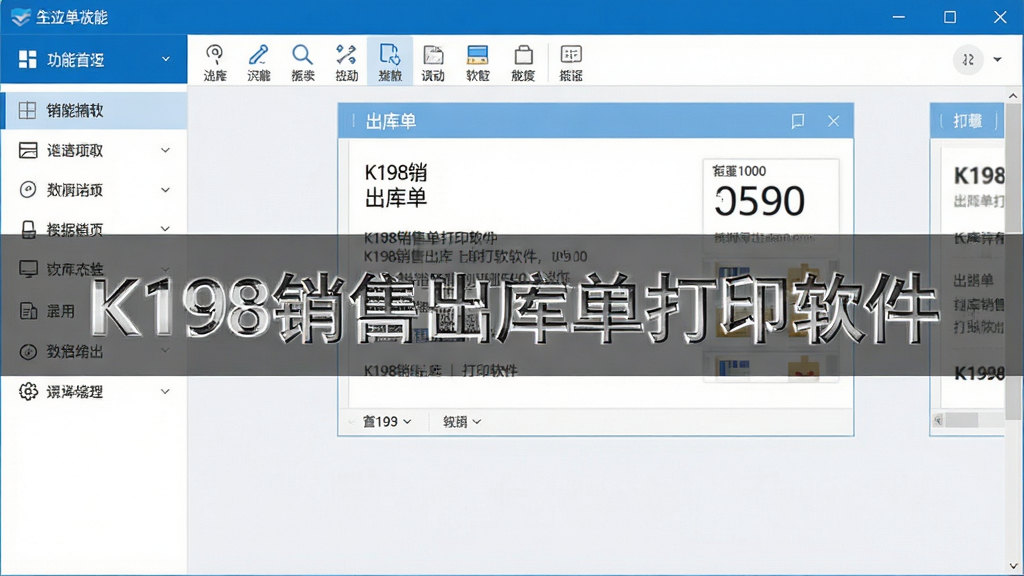Screen dimensions: 1024x576
Task: Open sidebar item 数鹇峼顼
Action: [93, 190]
